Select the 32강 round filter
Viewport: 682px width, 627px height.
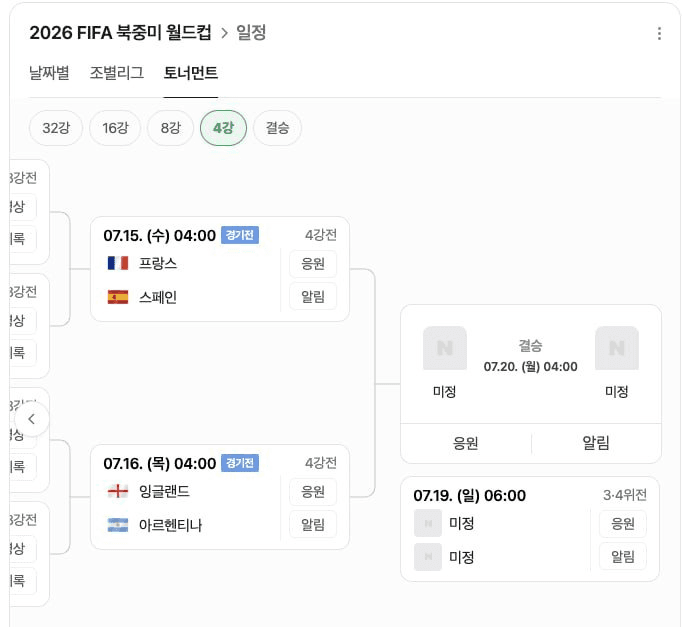click(56, 128)
